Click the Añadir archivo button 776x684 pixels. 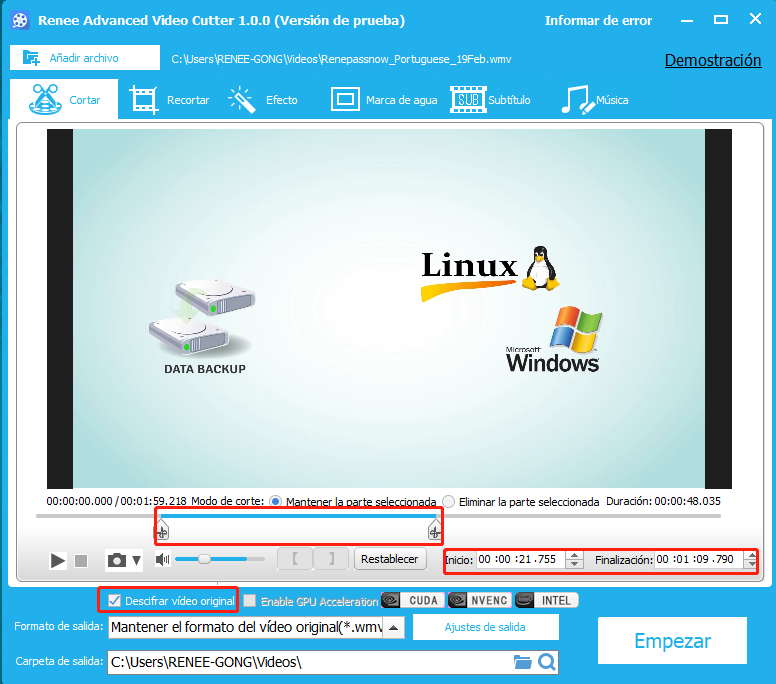[85, 58]
